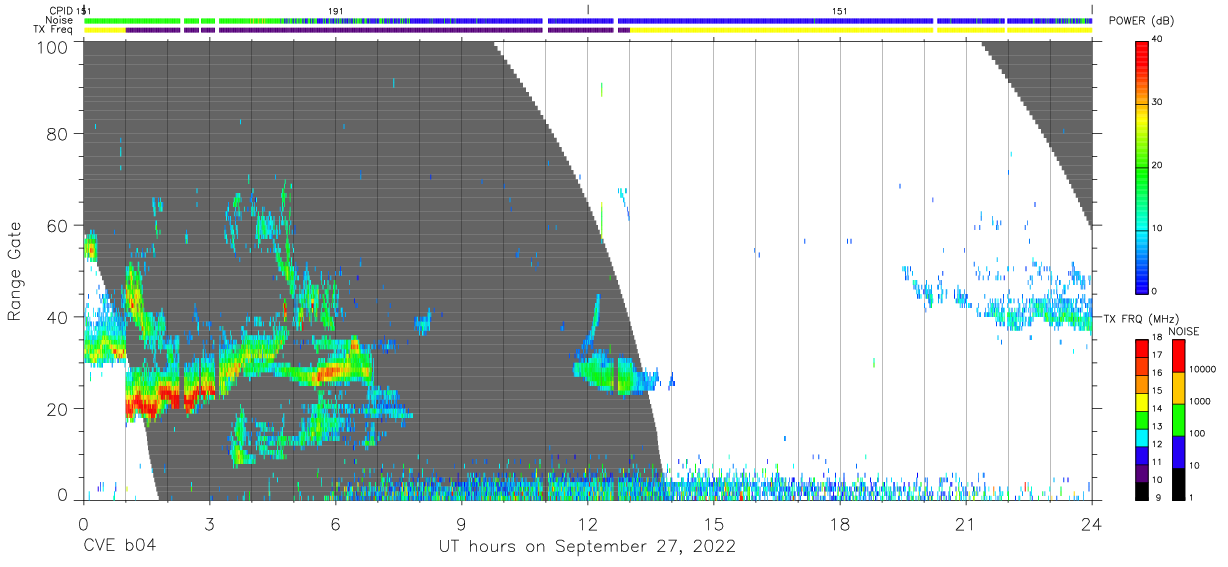Click the 'TX FRQ (MHz)' legend title
The width and height of the screenshot is (1228, 567).
[x=1140, y=318]
